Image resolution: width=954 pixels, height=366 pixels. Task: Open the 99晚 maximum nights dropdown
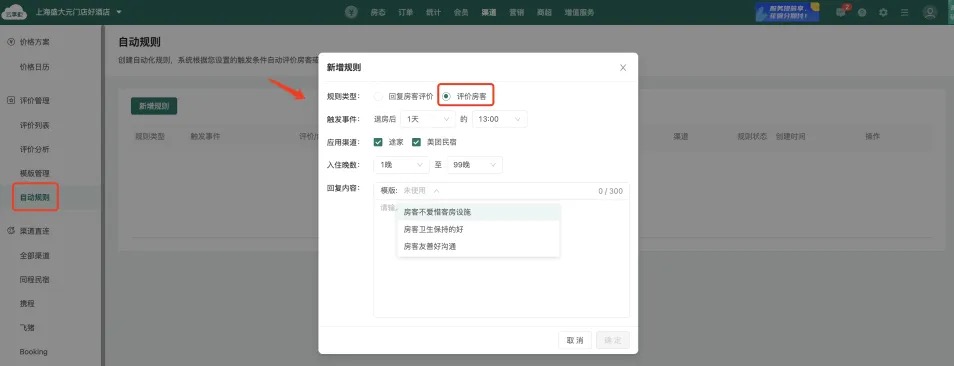point(475,165)
